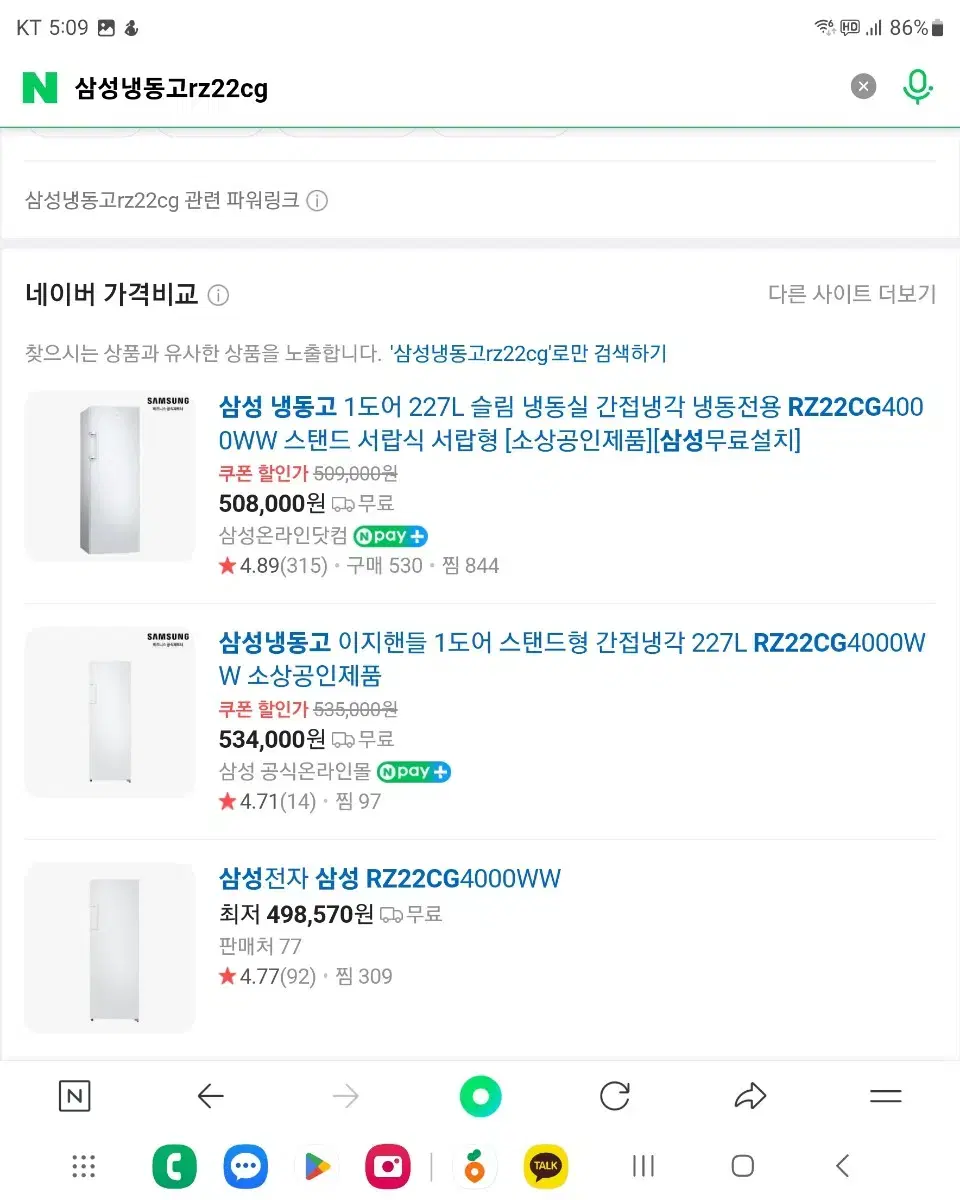The image size is (960, 1200).
Task: Open power link info icon
Action: (x=317, y=201)
